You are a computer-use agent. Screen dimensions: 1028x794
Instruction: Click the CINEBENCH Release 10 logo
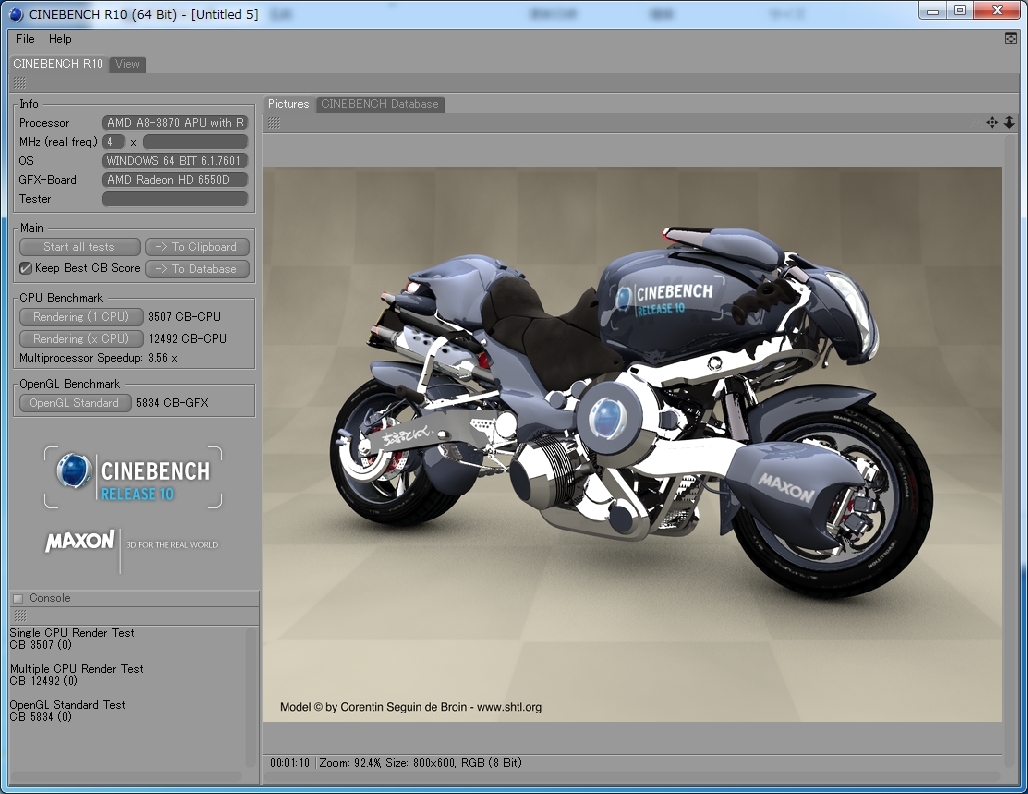133,477
